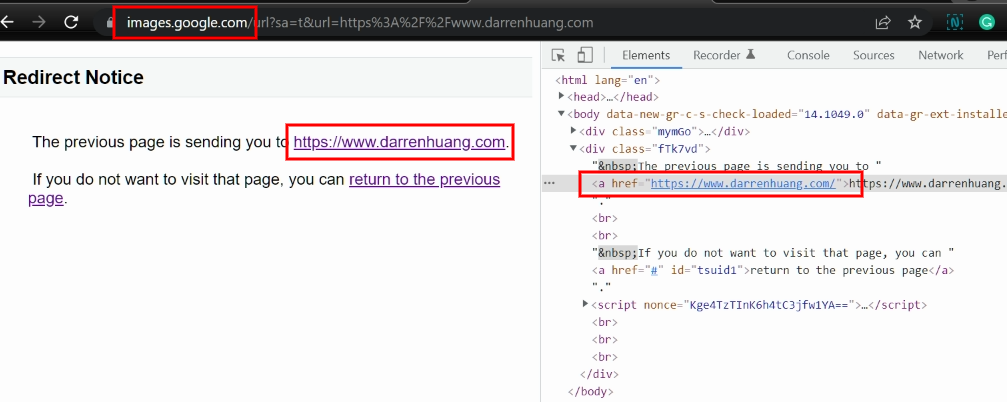The image size is (1007, 402).
Task: Click the forward navigation arrow
Action: (x=39, y=22)
